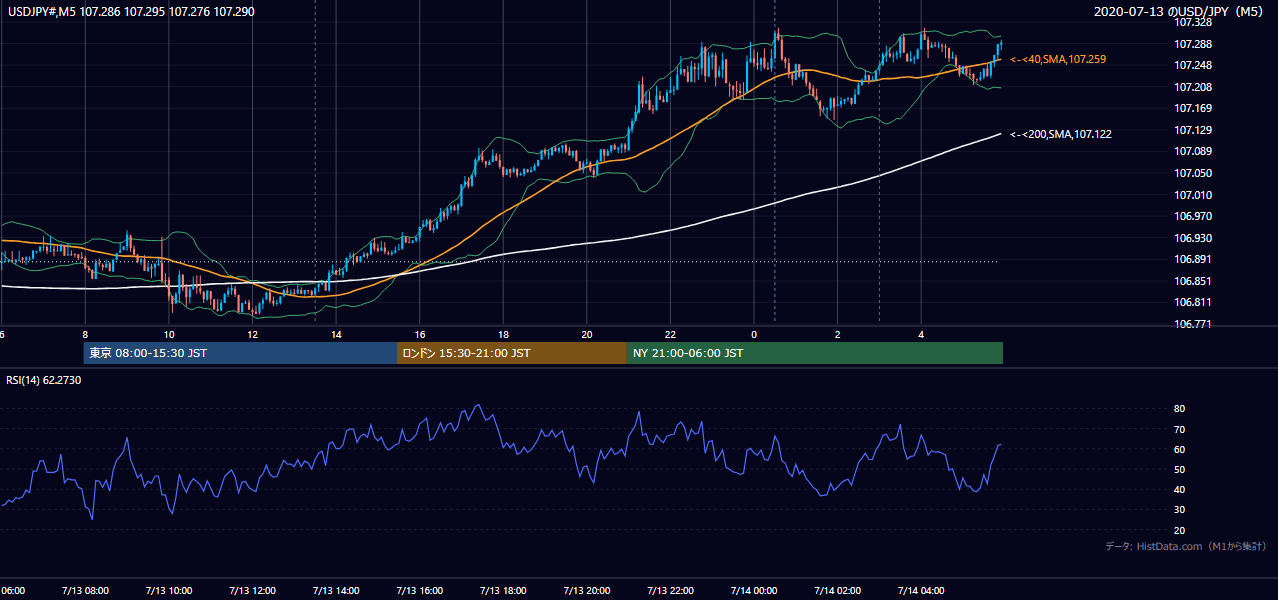Click RSI scale value 70
The height and width of the screenshot is (600, 1278).
(x=1180, y=429)
